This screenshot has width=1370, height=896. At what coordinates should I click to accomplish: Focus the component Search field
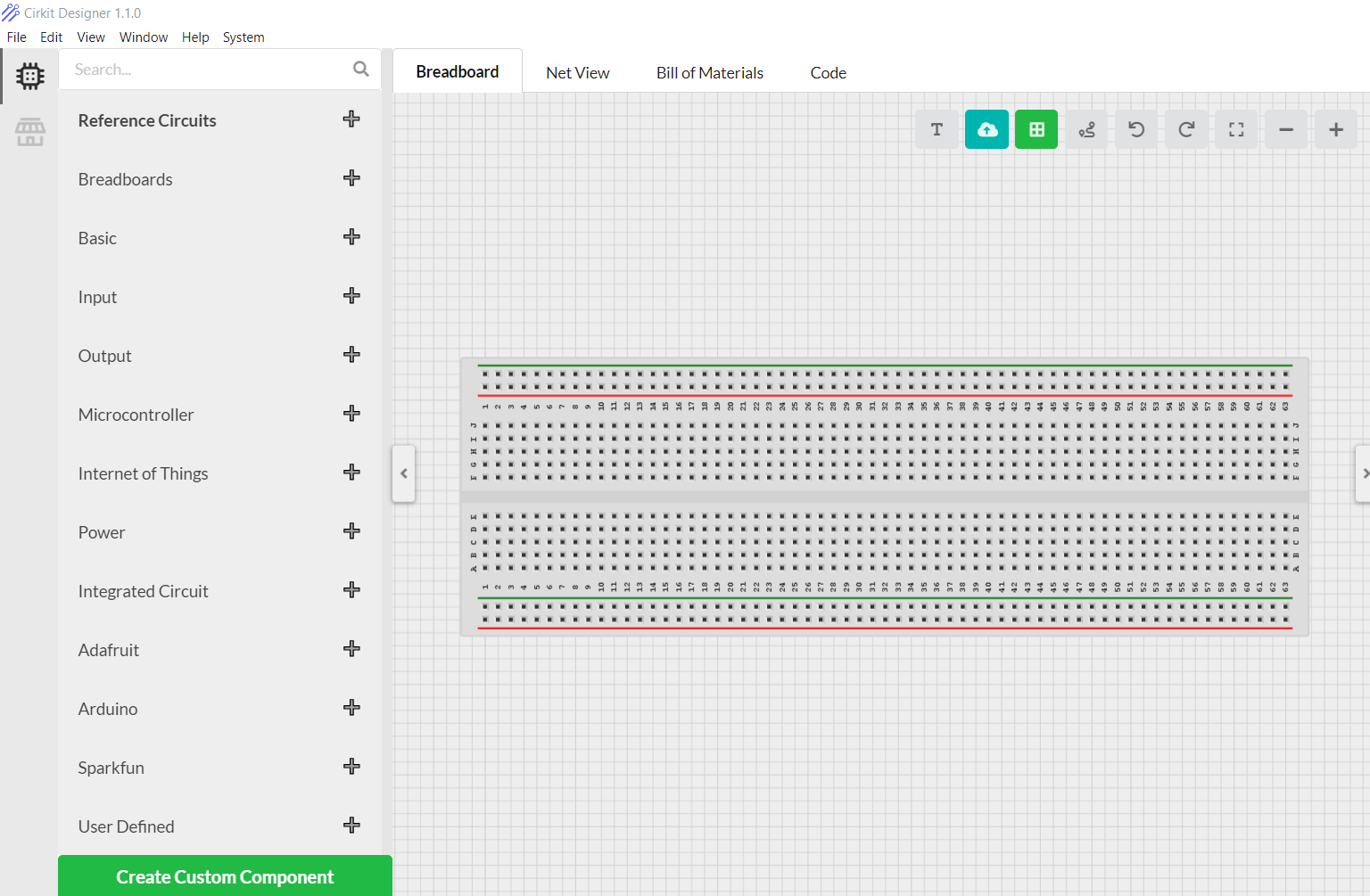point(220,69)
